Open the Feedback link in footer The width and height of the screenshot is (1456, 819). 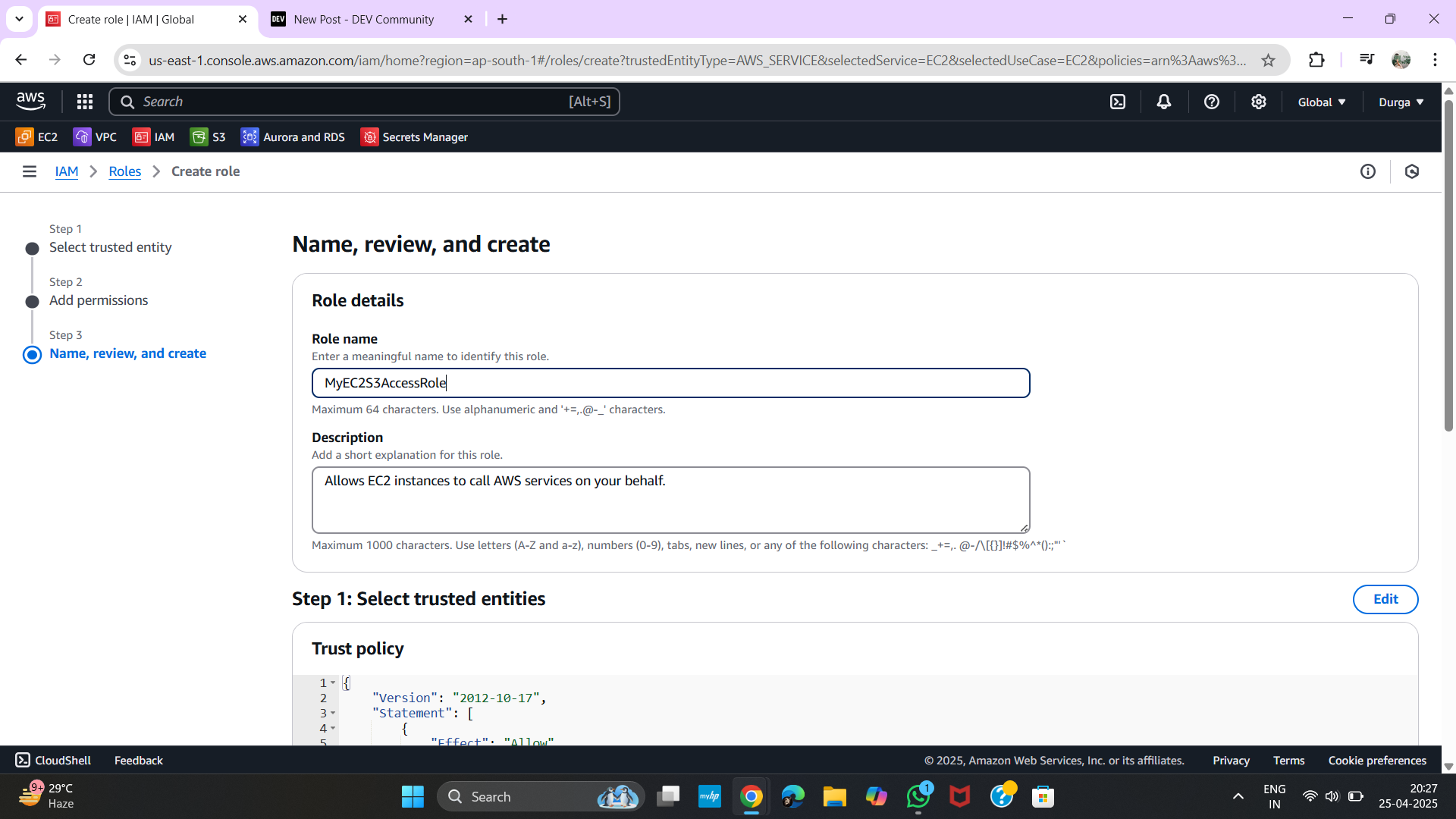click(139, 760)
